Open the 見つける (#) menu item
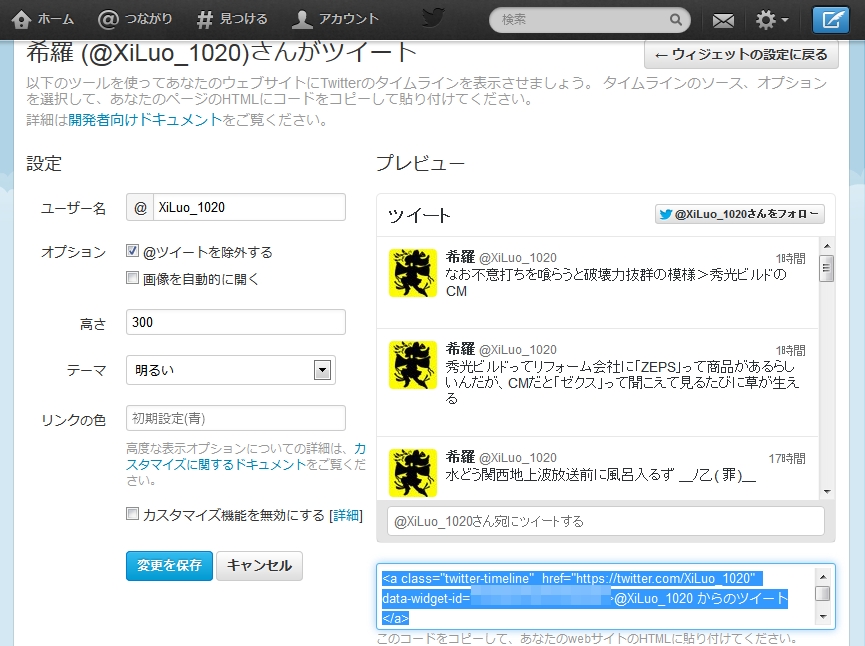 pyautogui.click(x=232, y=19)
